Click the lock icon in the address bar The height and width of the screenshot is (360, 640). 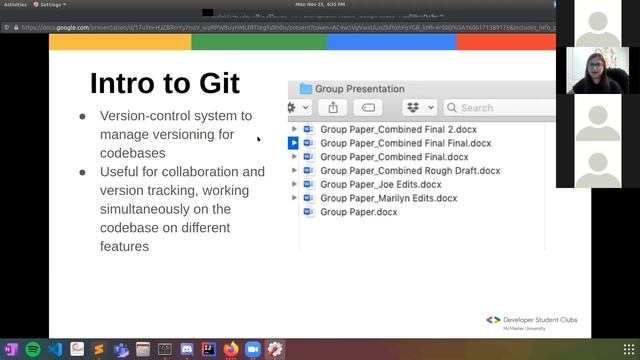[16, 28]
